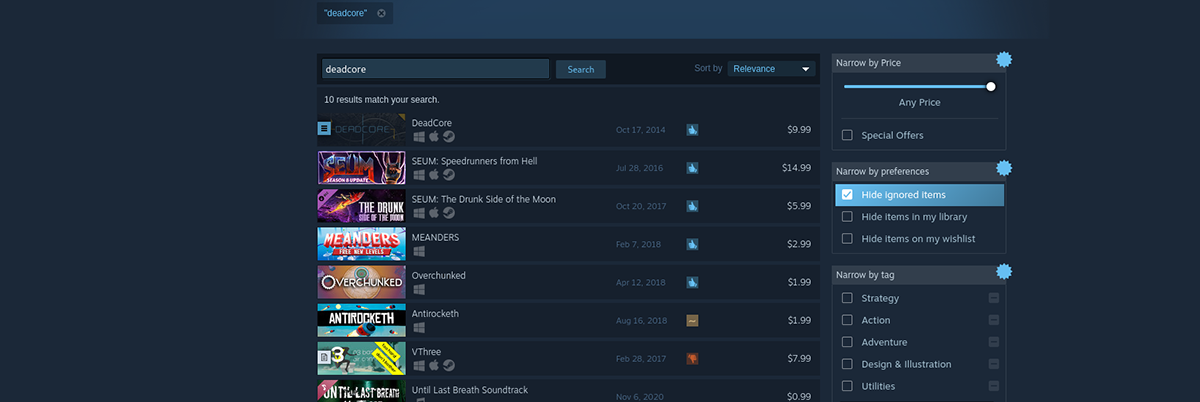
Task: Click the Steam platform icon under VThree
Action: [449, 364]
